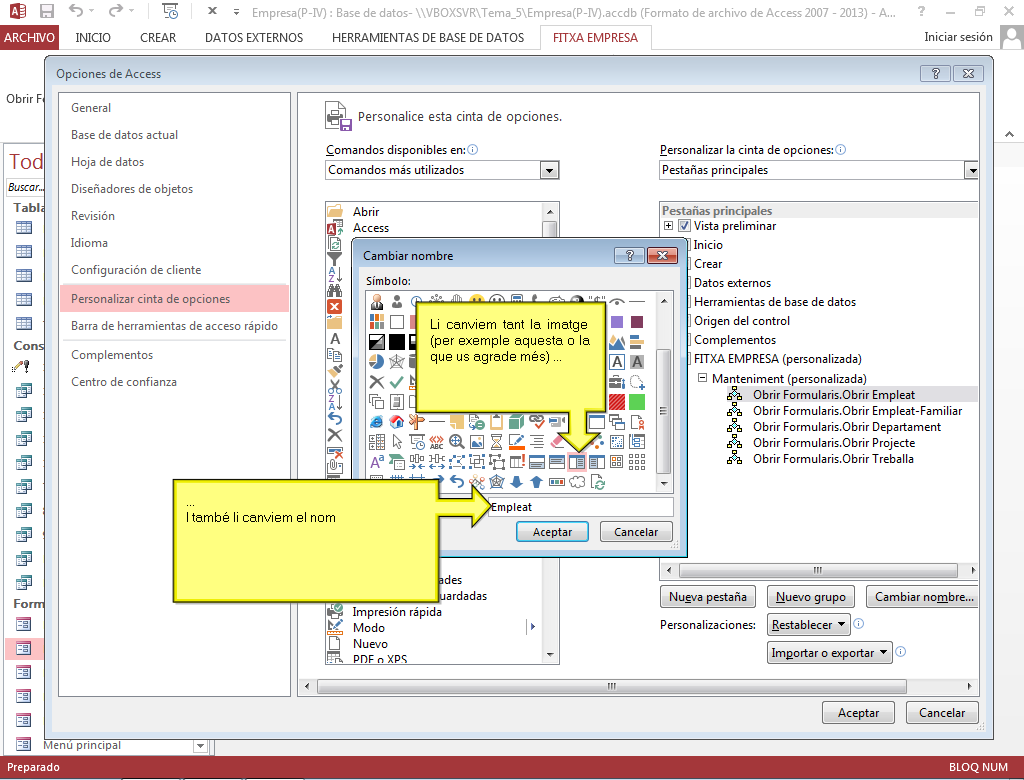Image resolution: width=1024 pixels, height=780 pixels.
Task: Select the green checkmark symbol
Action: [x=396, y=382]
